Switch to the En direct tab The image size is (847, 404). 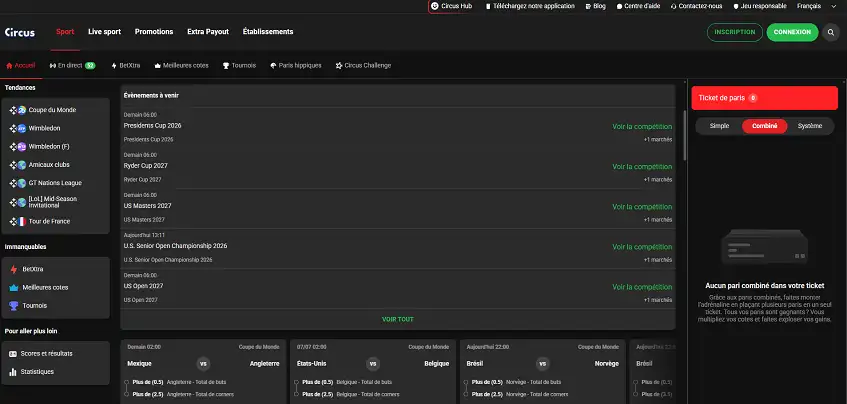click(x=72, y=65)
